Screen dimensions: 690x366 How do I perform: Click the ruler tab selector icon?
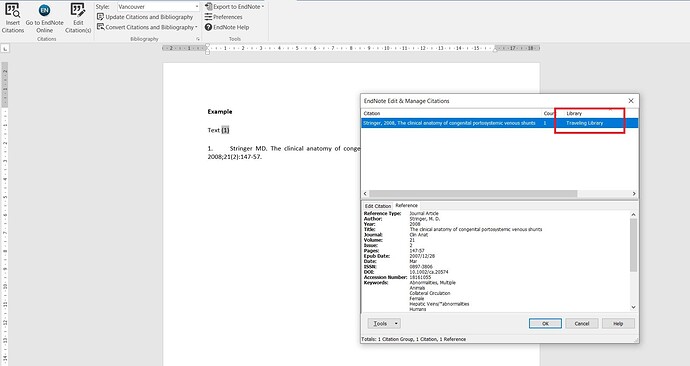coord(4,48)
